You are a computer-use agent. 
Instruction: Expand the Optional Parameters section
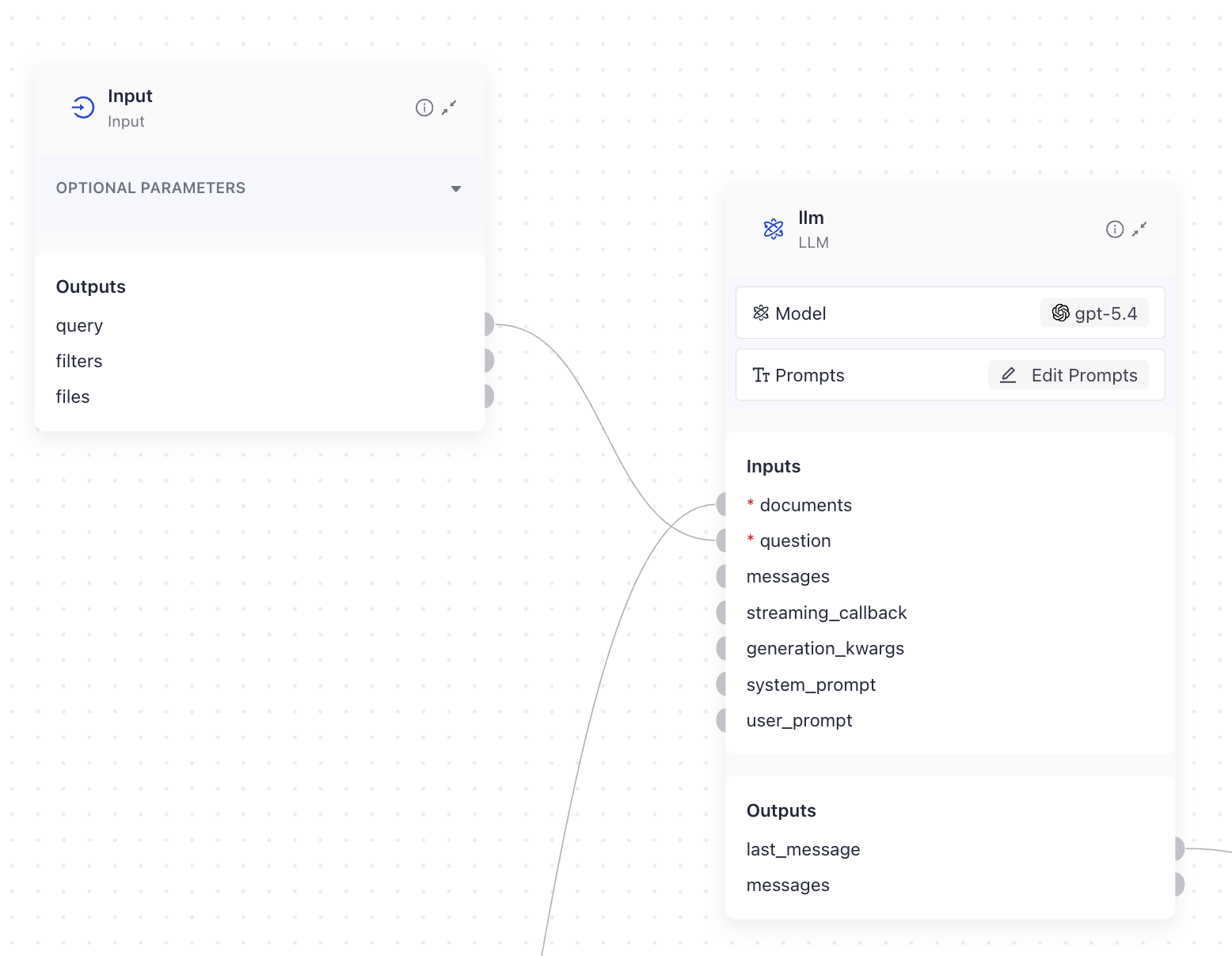[x=455, y=188]
